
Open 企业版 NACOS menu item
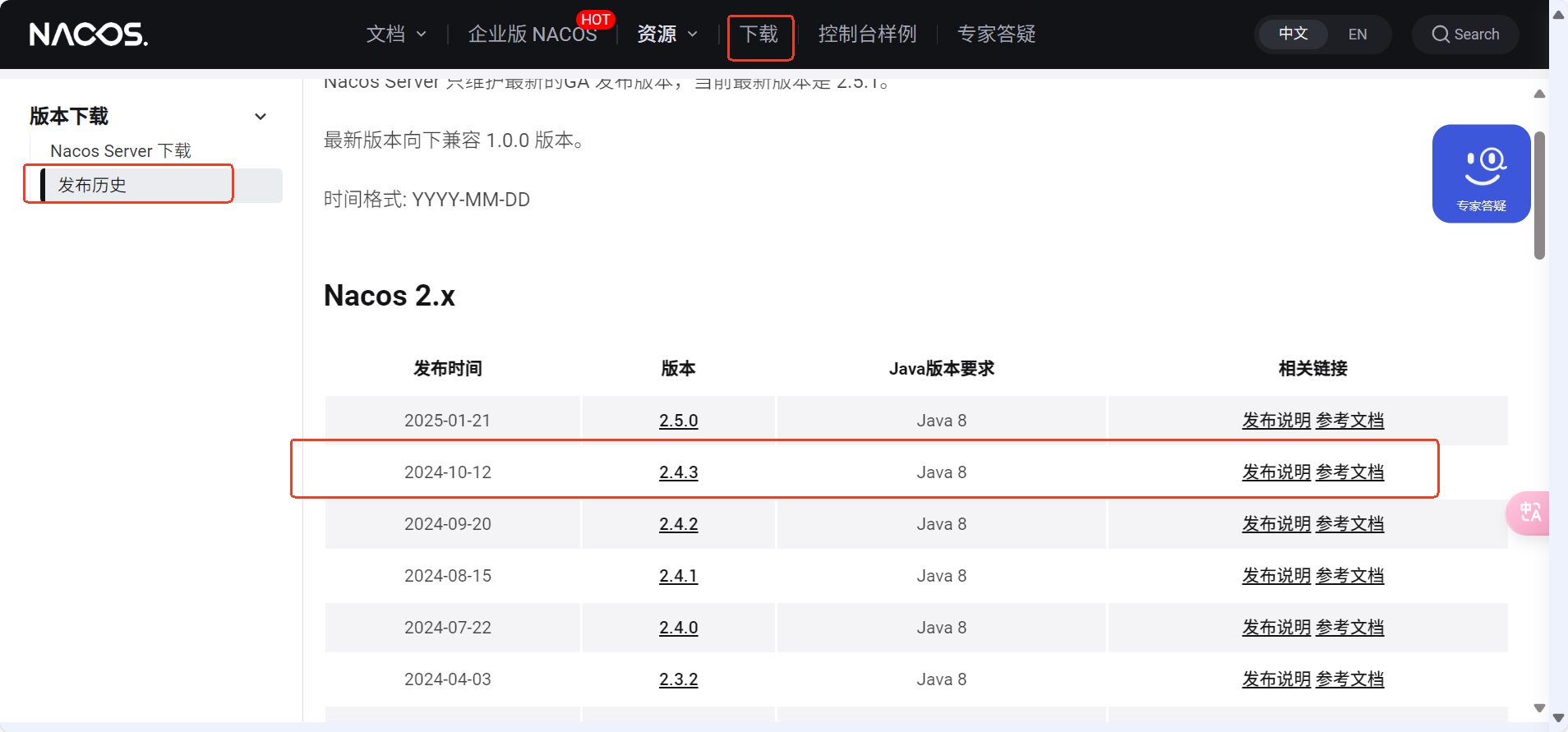(533, 35)
